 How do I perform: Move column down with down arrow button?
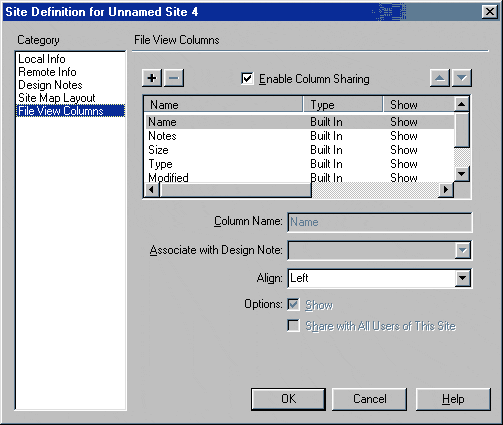(x=462, y=78)
